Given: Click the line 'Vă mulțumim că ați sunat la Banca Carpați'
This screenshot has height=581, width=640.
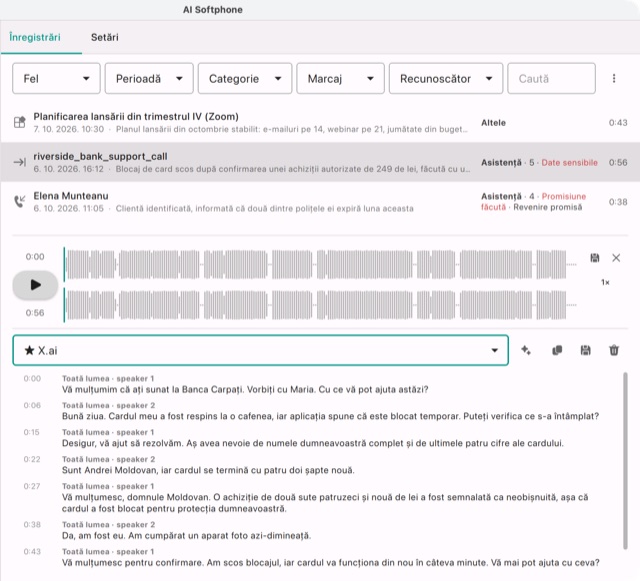Looking at the screenshot, I should pyautogui.click(x=245, y=390).
